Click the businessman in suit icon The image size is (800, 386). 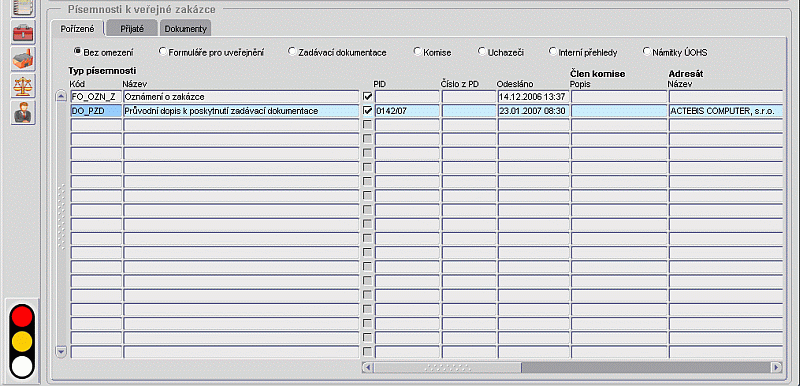23,113
